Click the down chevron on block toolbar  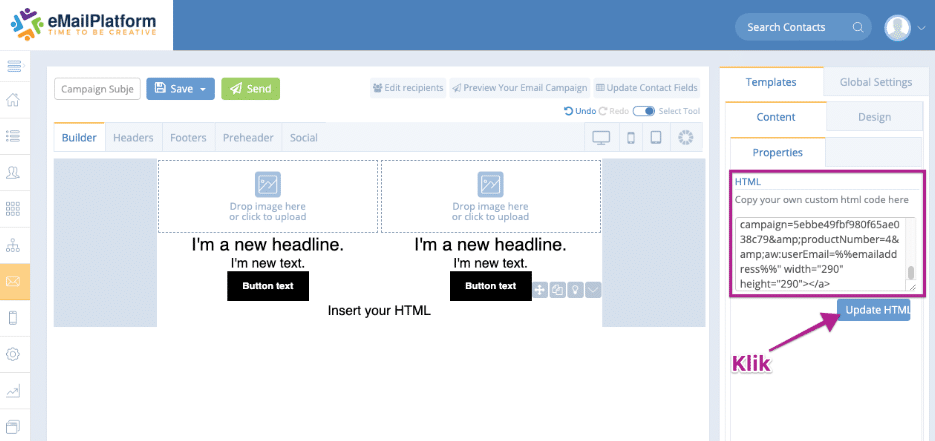[593, 290]
